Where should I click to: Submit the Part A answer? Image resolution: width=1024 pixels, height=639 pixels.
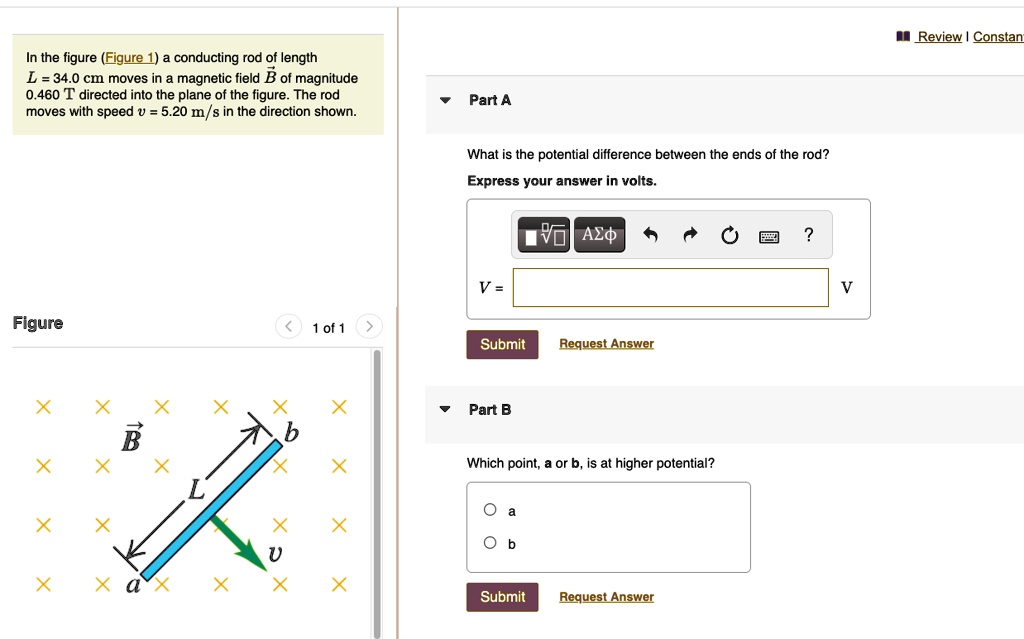(x=502, y=344)
